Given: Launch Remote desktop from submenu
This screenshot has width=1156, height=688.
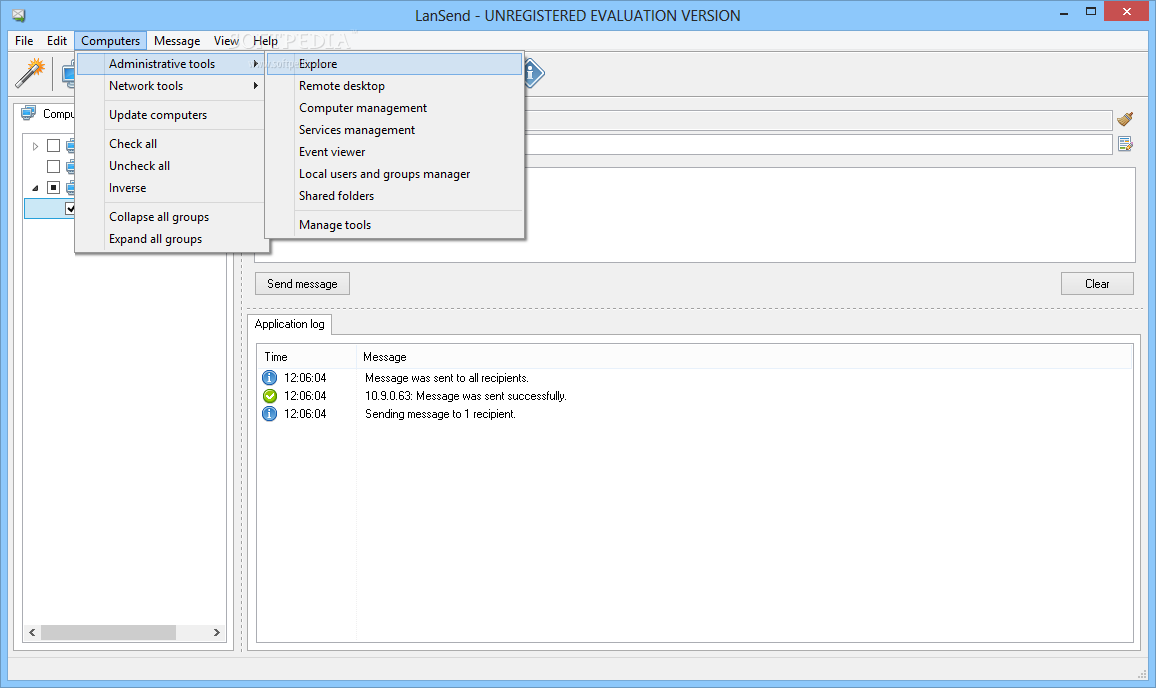Looking at the screenshot, I should pyautogui.click(x=394, y=86).
